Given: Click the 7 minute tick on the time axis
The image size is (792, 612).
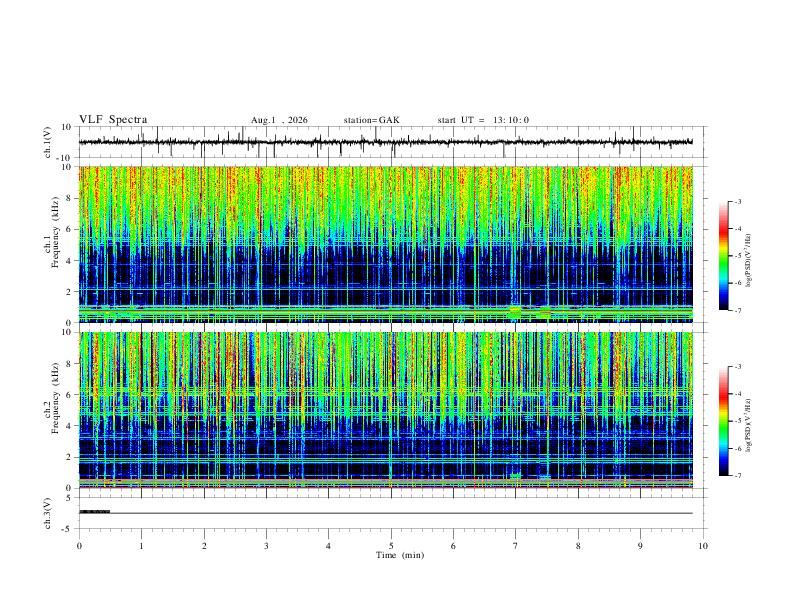Looking at the screenshot, I should (x=516, y=546).
